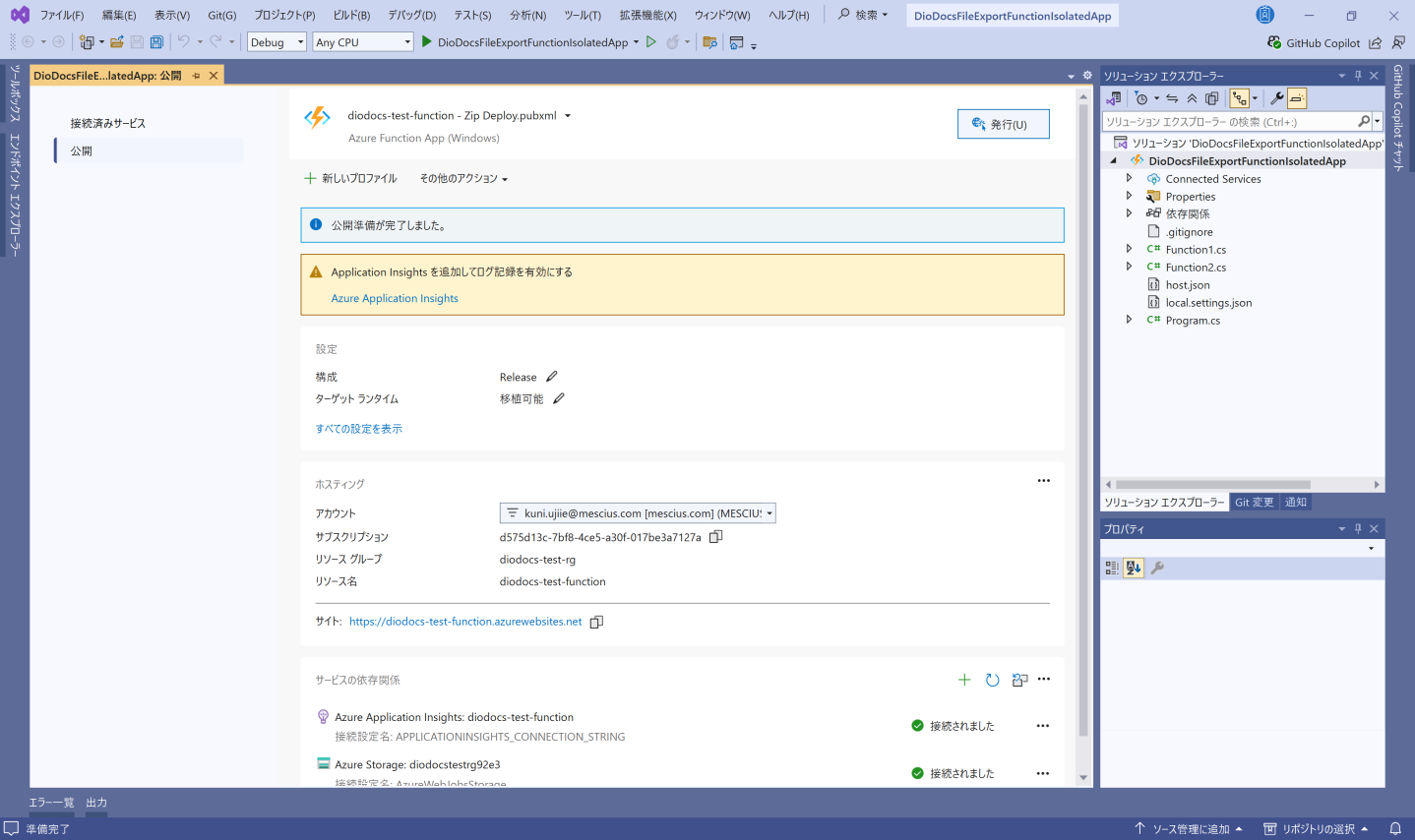1415x840 pixels.
Task: Click the Open File folder icon
Action: click(117, 42)
